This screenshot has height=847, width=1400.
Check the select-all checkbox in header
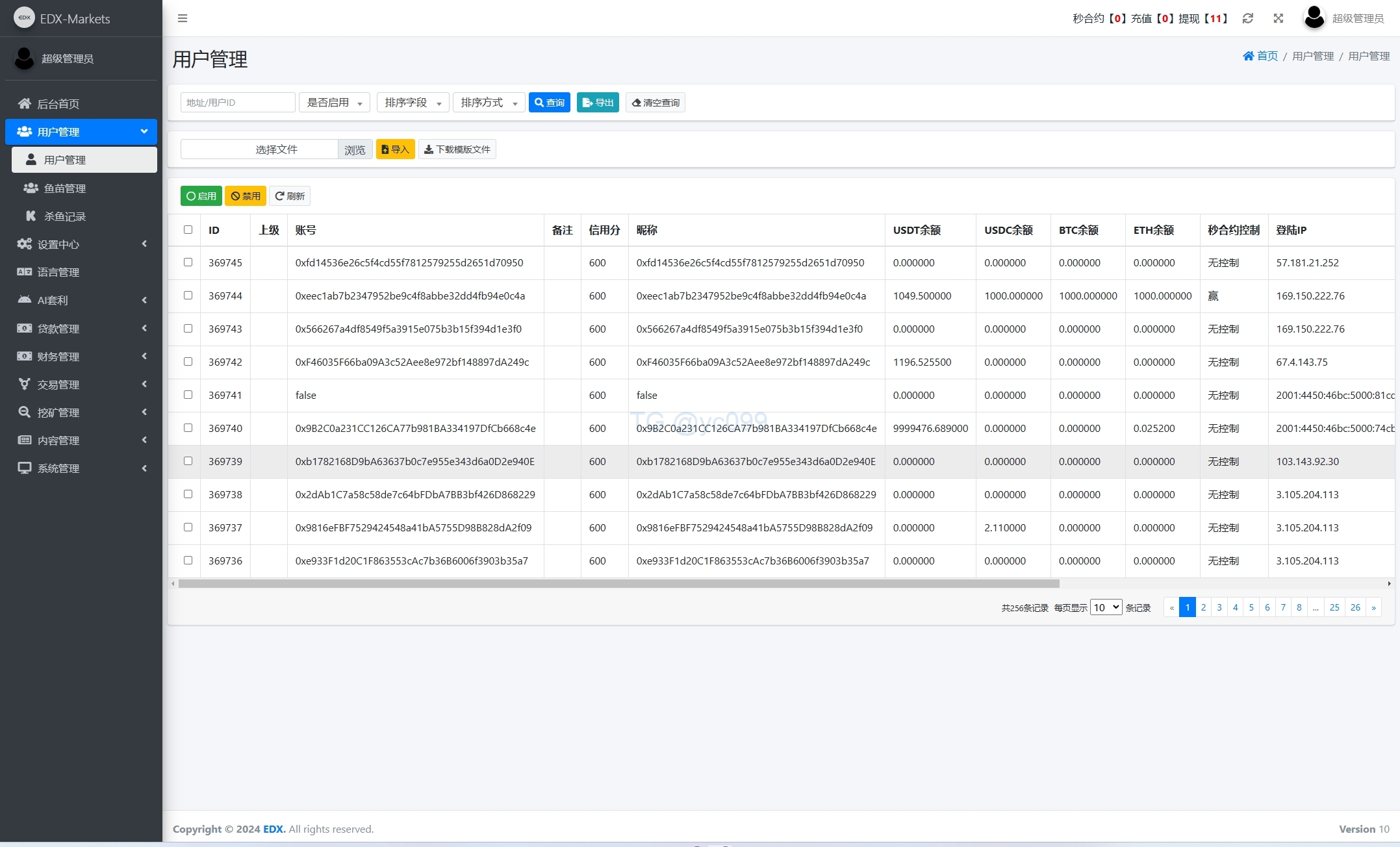tap(188, 229)
